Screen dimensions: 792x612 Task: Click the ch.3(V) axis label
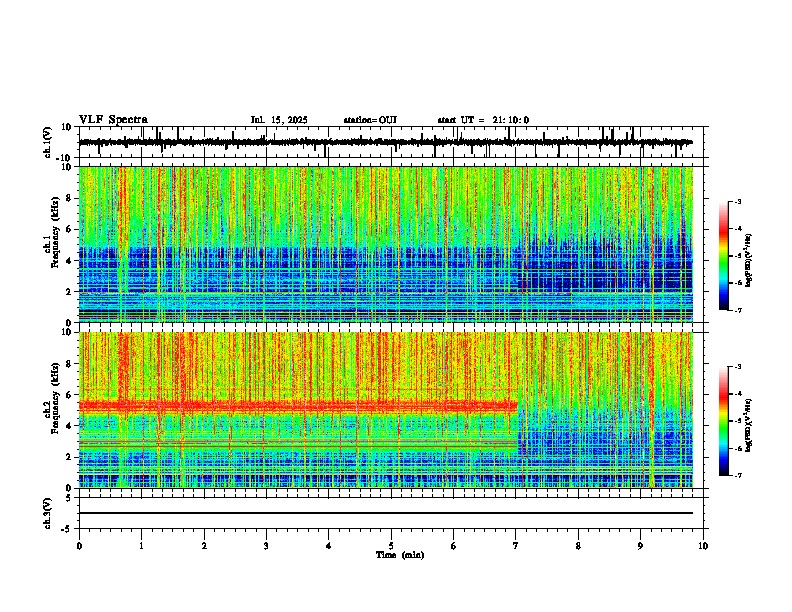(47, 513)
